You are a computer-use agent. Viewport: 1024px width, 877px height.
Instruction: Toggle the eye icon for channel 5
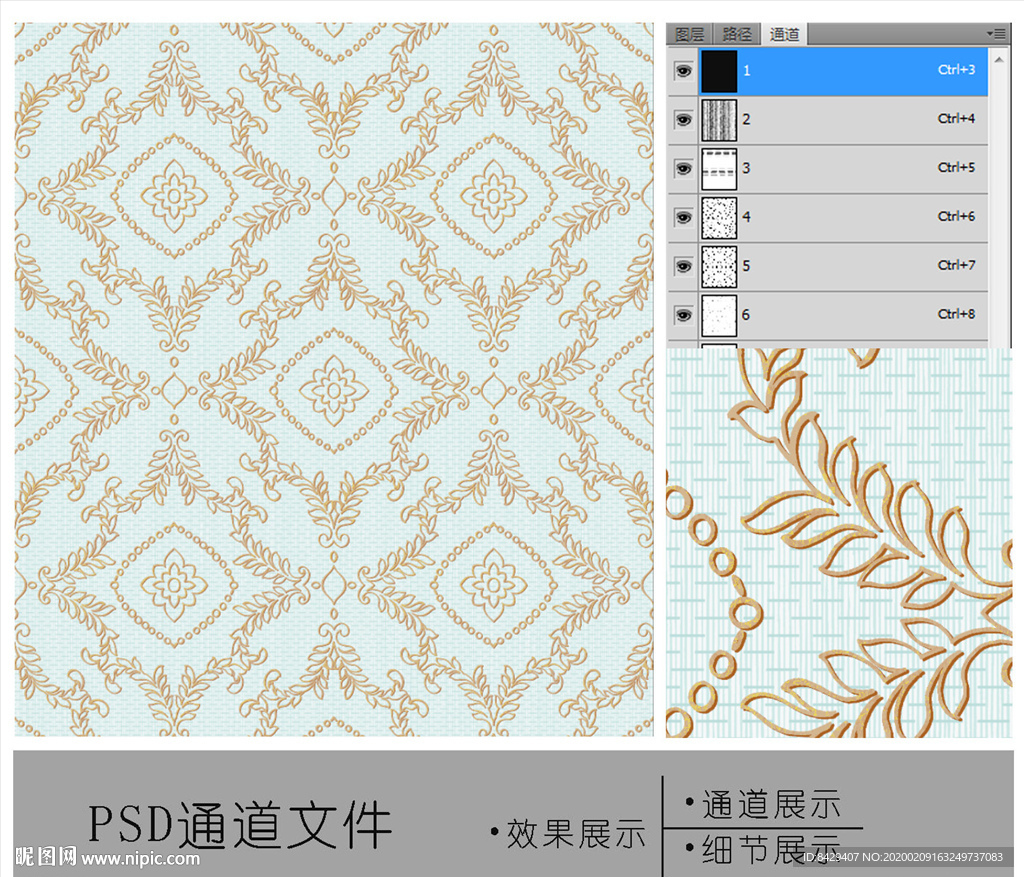pos(683,266)
